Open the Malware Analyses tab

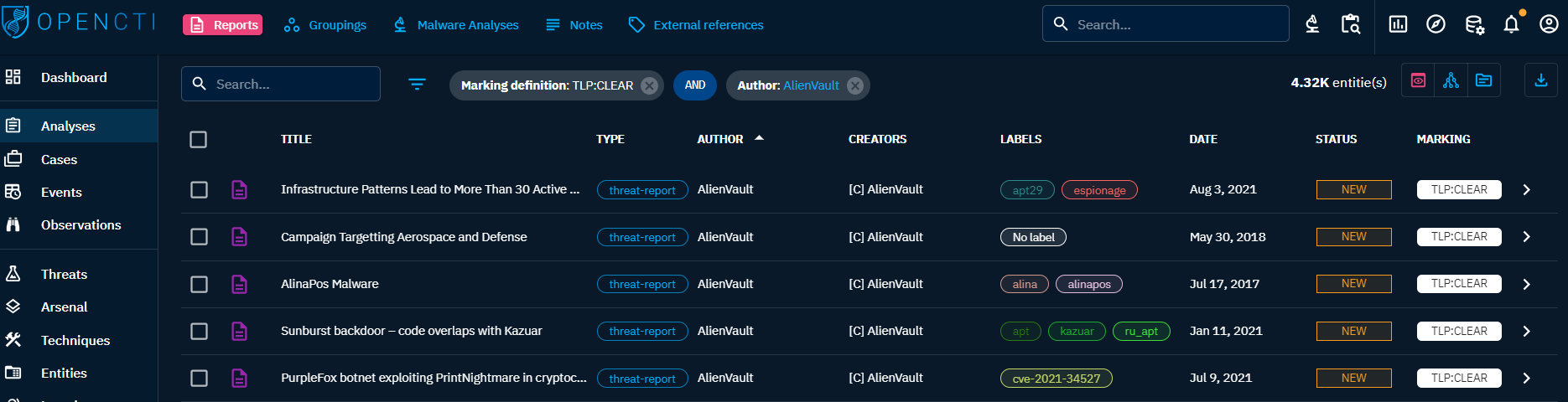coord(456,25)
